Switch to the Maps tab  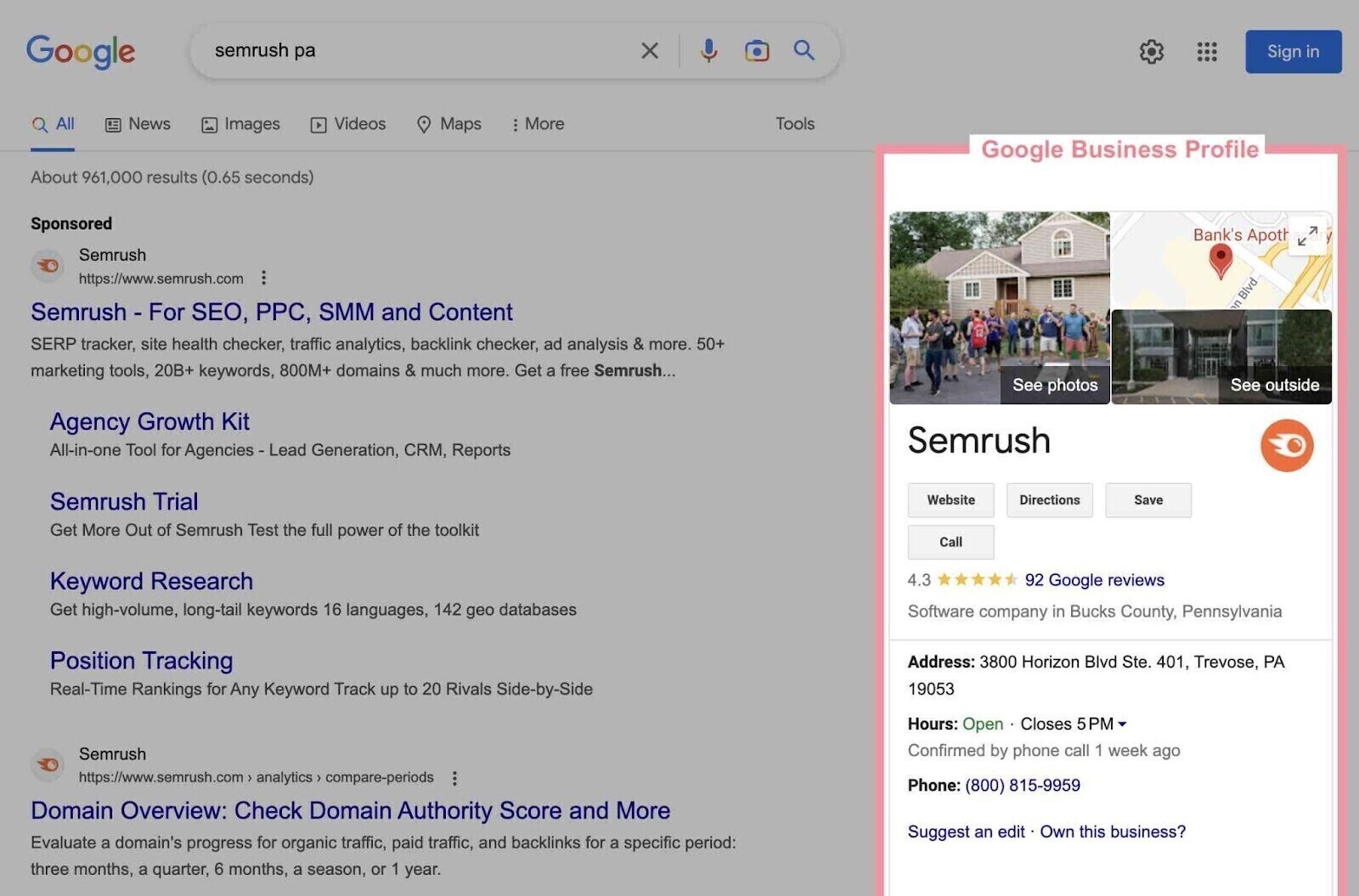[449, 124]
